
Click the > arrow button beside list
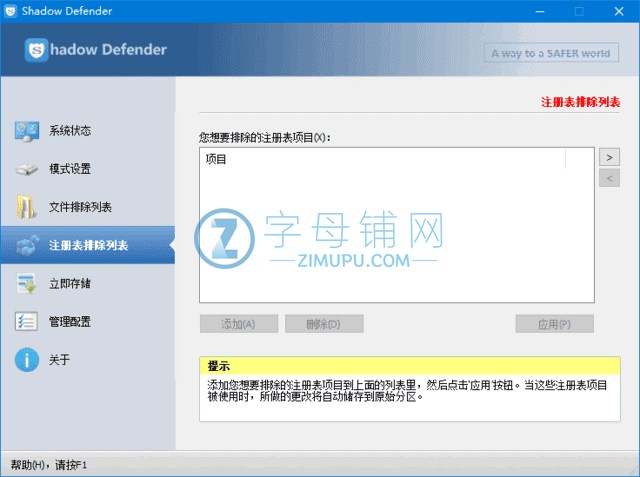click(609, 157)
